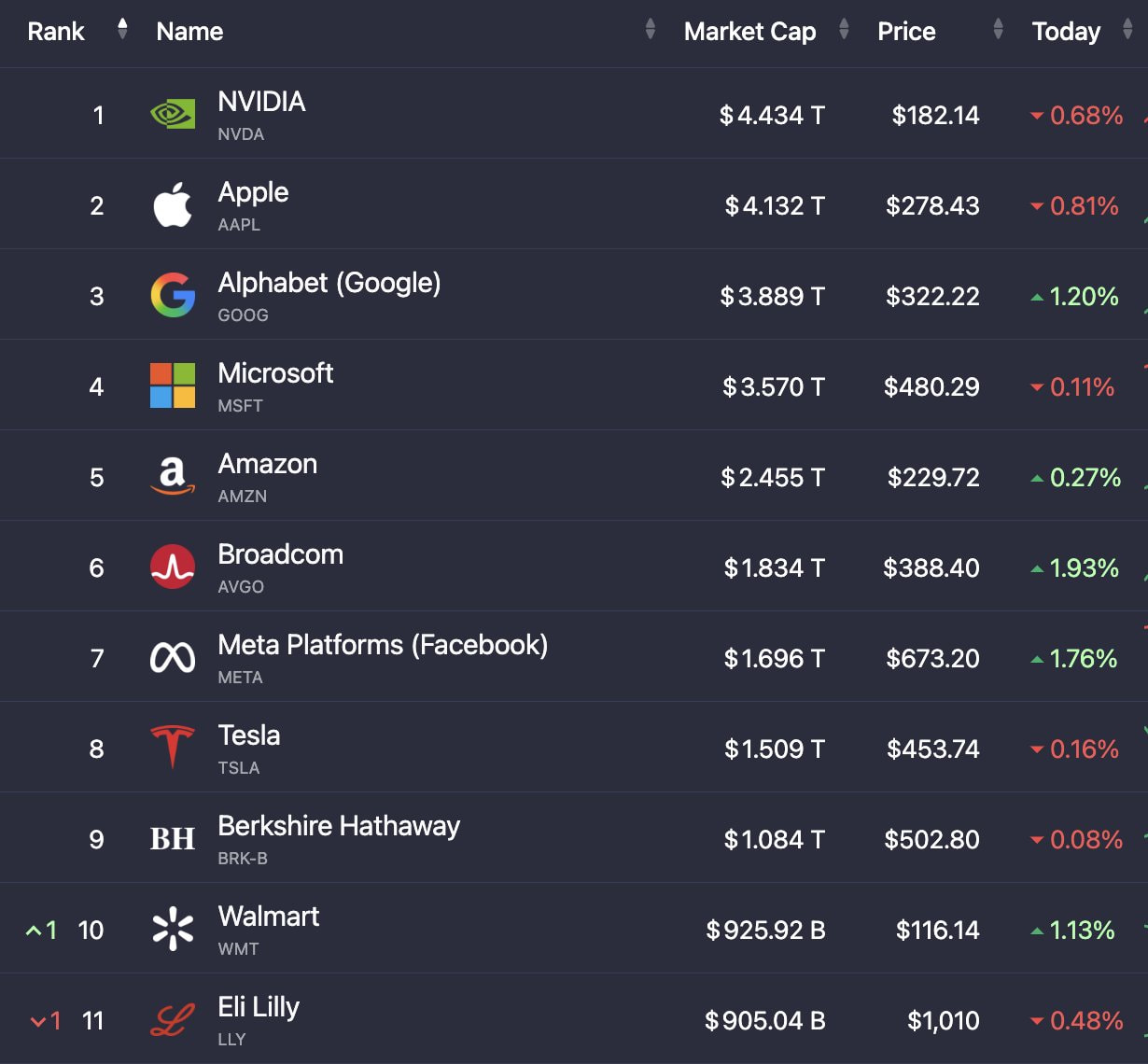Open the Alphabet (Google) company page
Screen dimensions: 1148x1064
point(329,283)
